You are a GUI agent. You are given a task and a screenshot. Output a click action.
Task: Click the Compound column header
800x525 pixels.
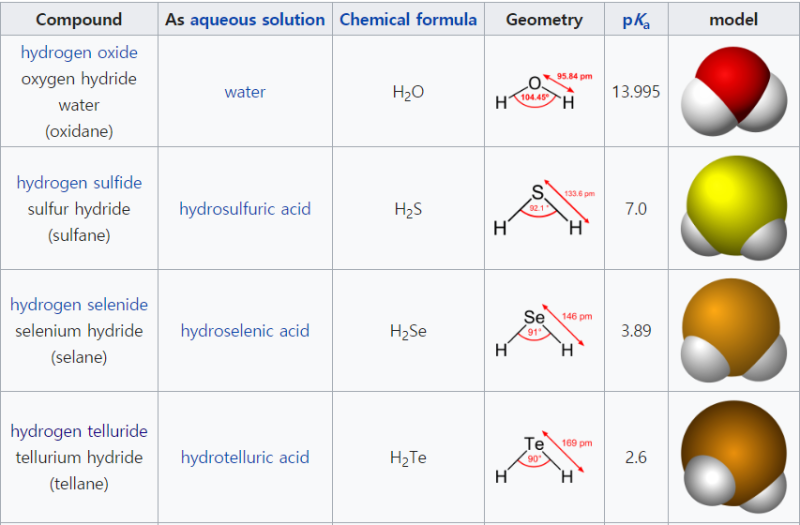click(79, 19)
